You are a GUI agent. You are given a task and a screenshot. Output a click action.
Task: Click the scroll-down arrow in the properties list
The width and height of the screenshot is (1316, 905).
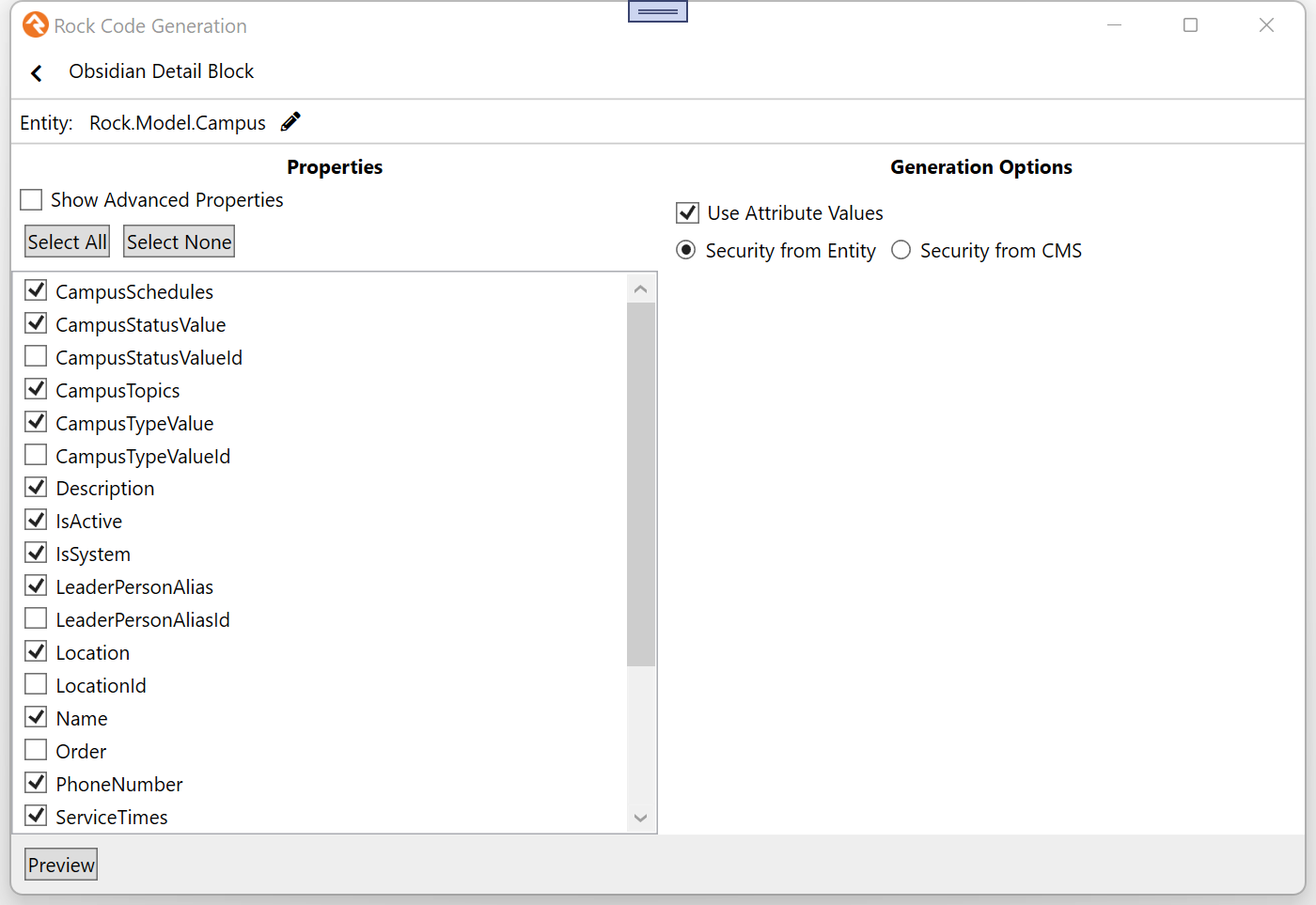tap(641, 819)
